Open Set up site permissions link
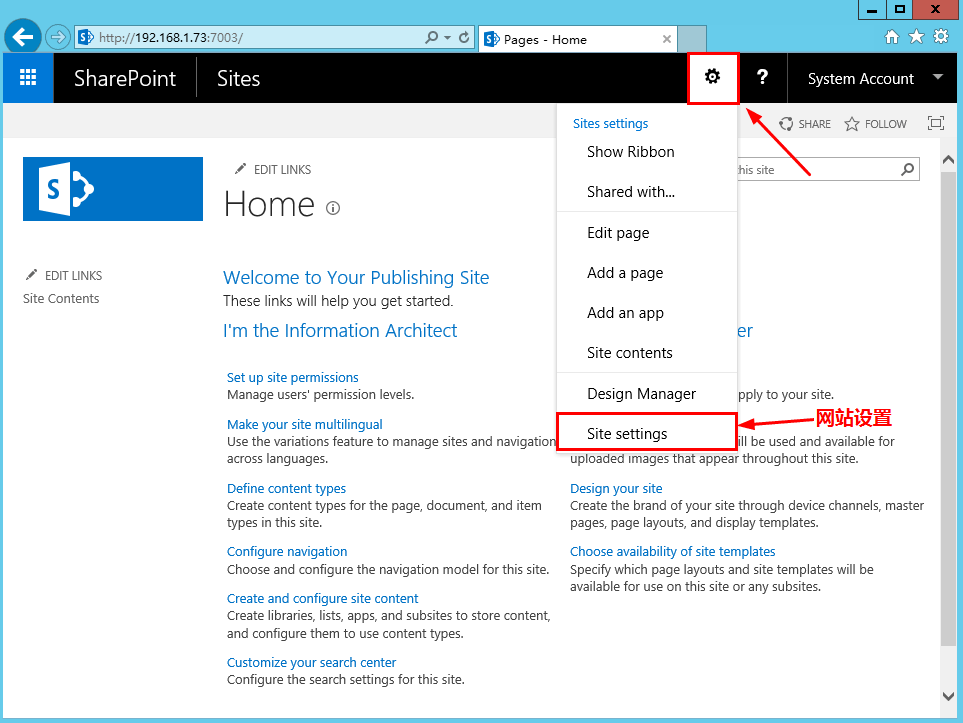 292,377
